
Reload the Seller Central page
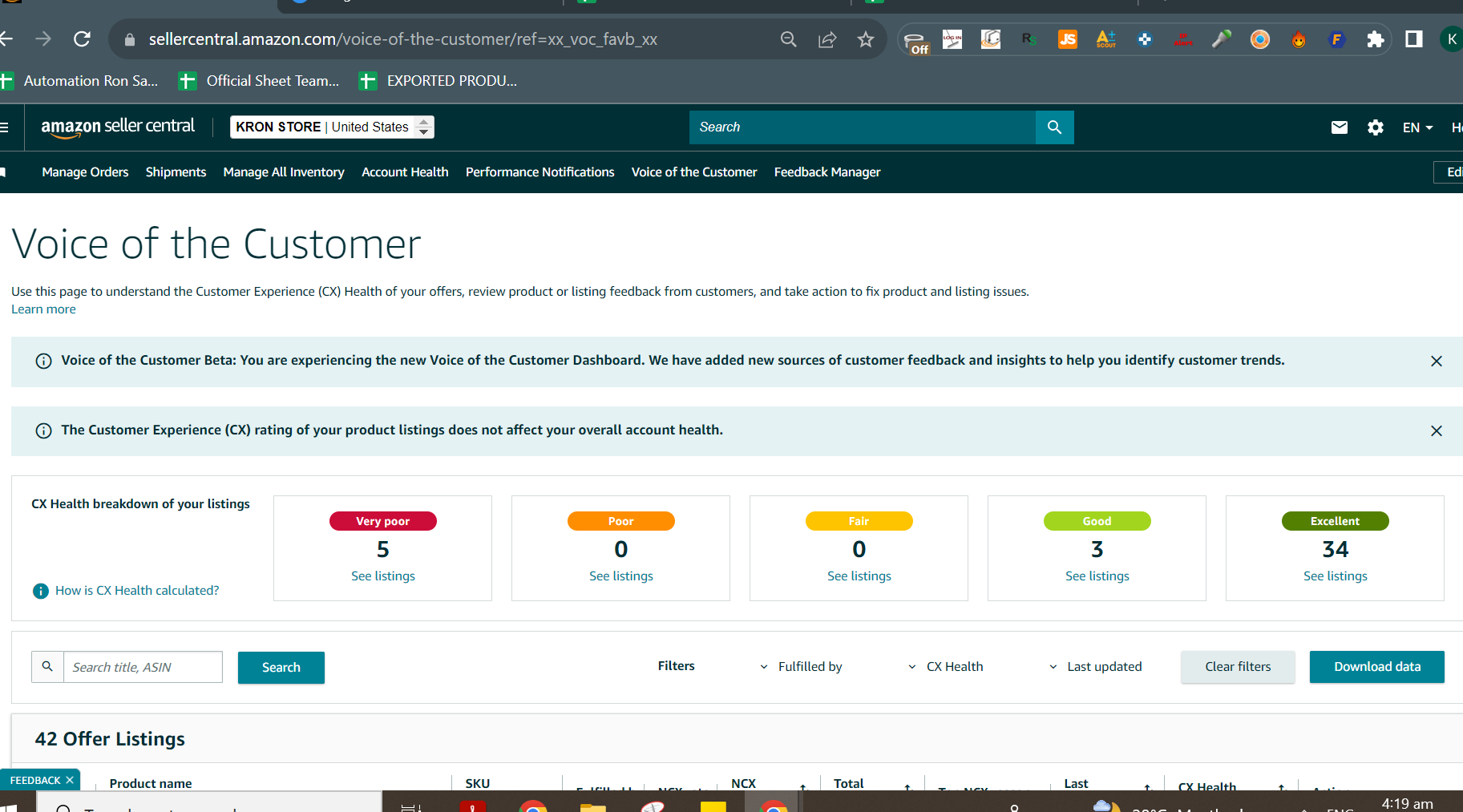[x=82, y=38]
